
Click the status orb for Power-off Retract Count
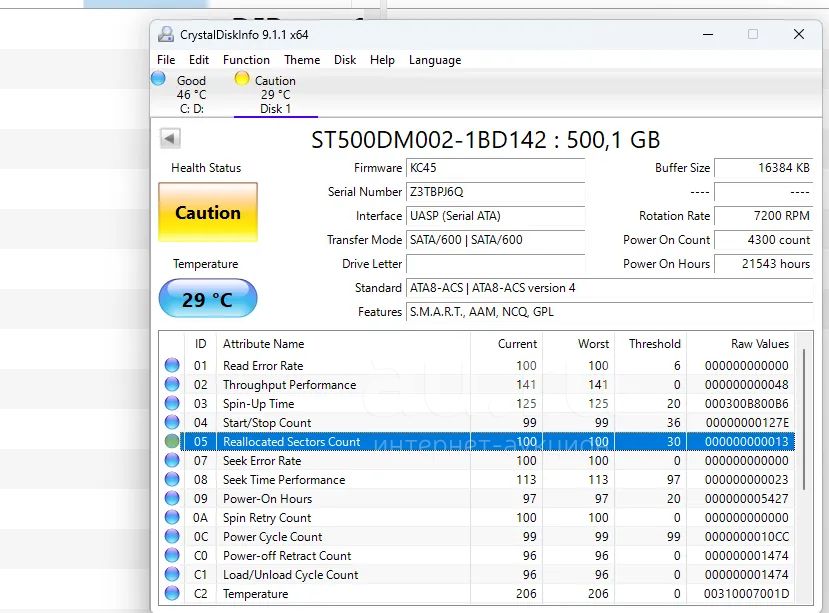pos(172,555)
